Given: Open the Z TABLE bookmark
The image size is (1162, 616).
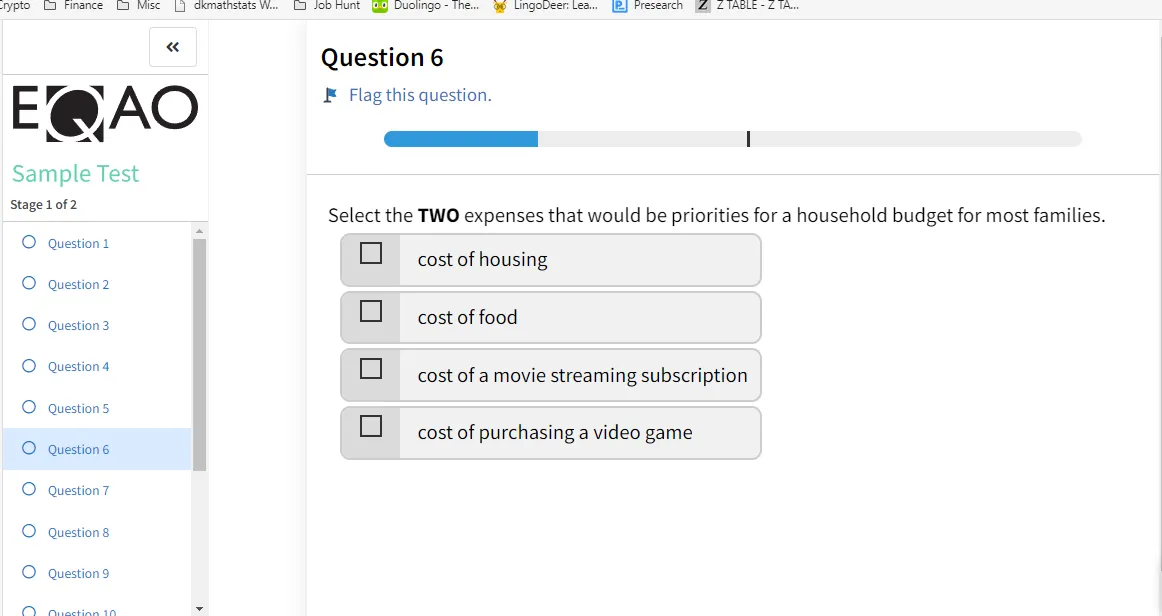Looking at the screenshot, I should [748, 5].
